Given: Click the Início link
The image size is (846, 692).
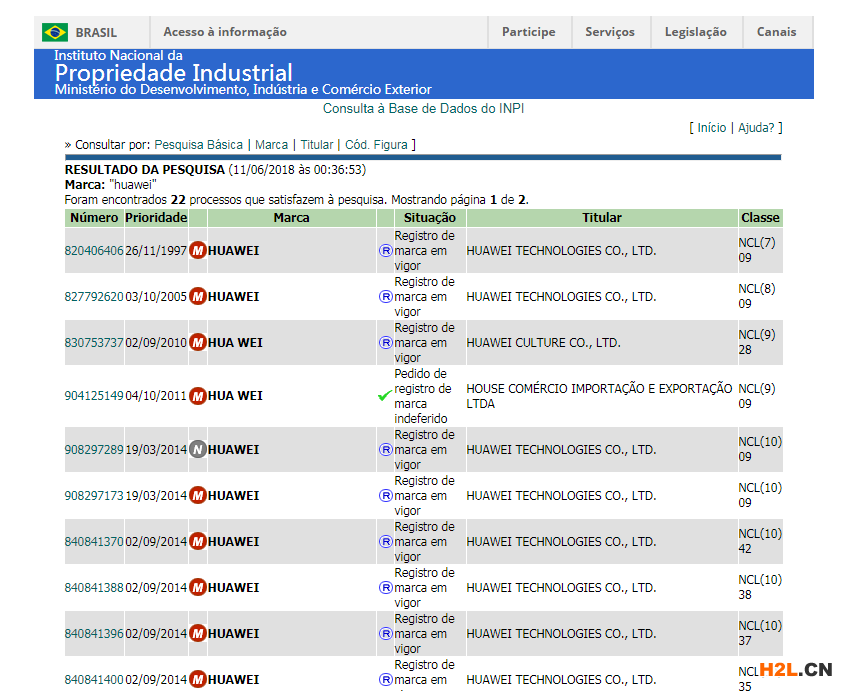Looking at the screenshot, I should [x=712, y=128].
